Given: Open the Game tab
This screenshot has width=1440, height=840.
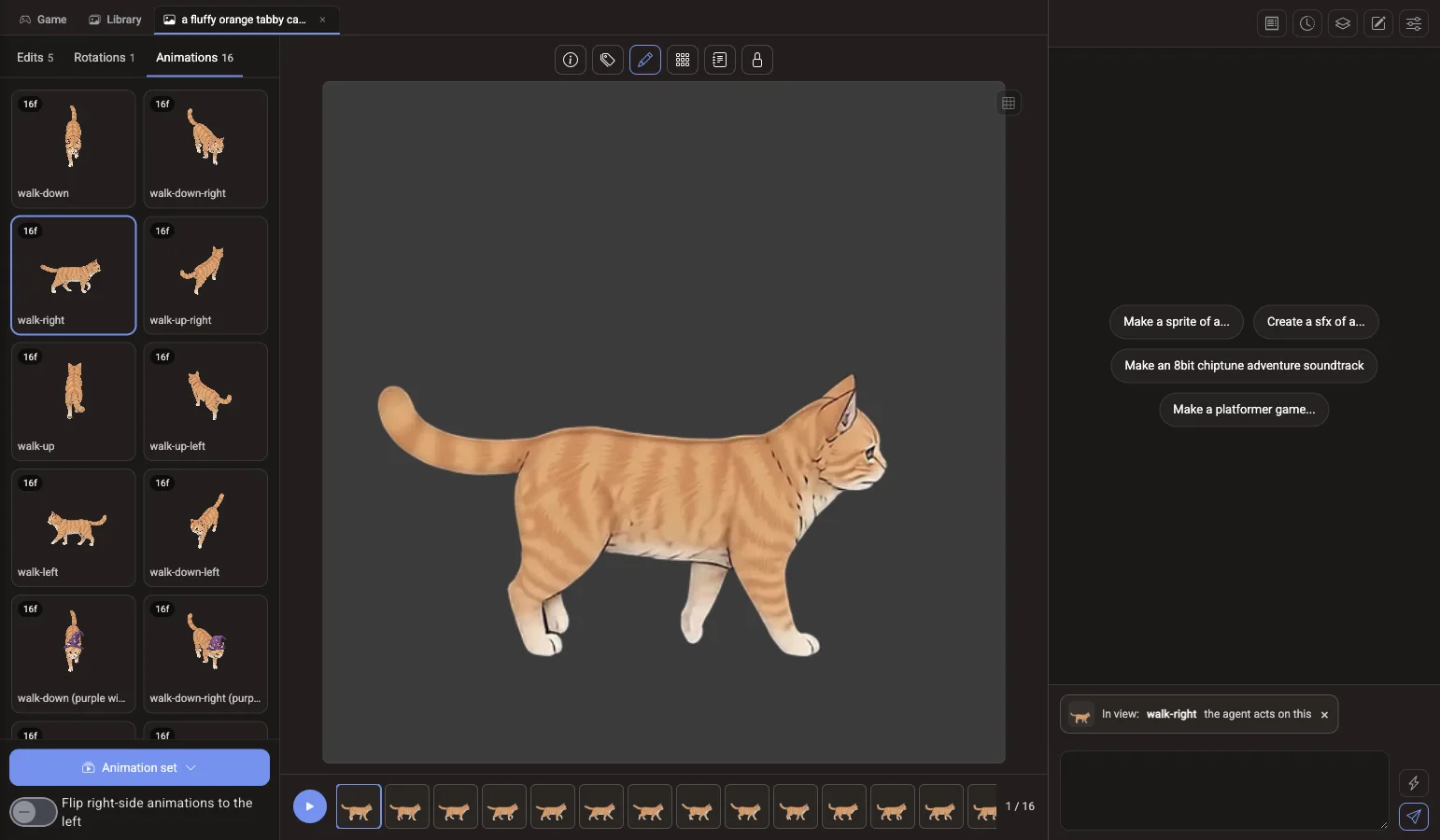Looking at the screenshot, I should click(43, 20).
